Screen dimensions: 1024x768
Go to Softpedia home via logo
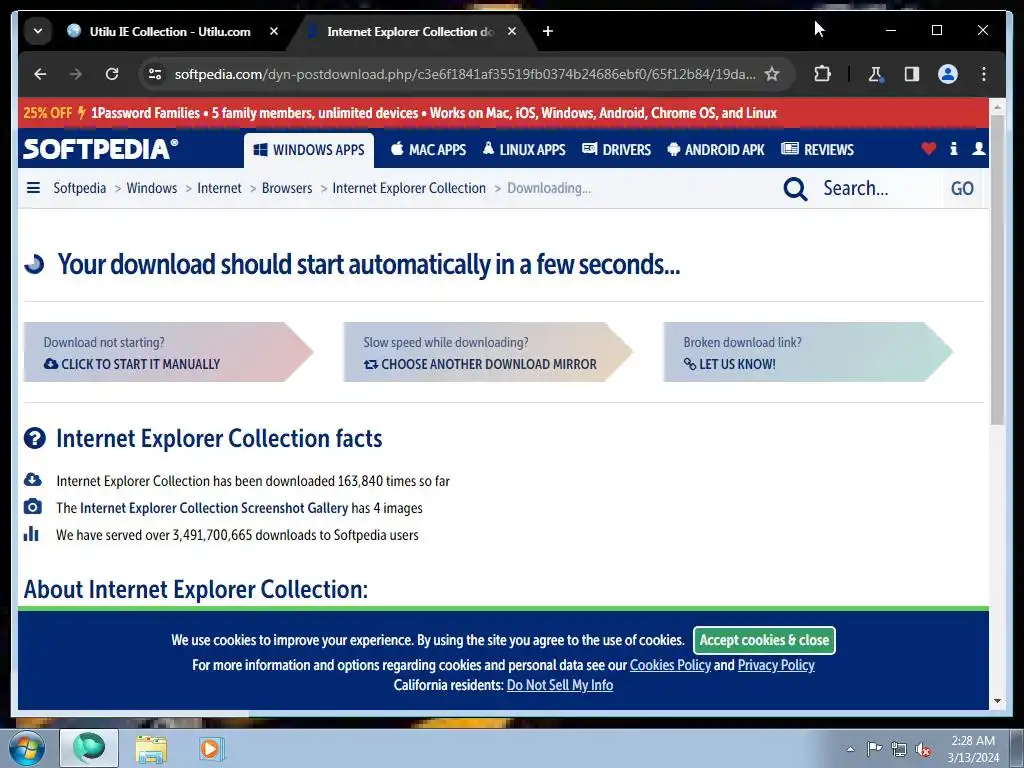coord(101,149)
